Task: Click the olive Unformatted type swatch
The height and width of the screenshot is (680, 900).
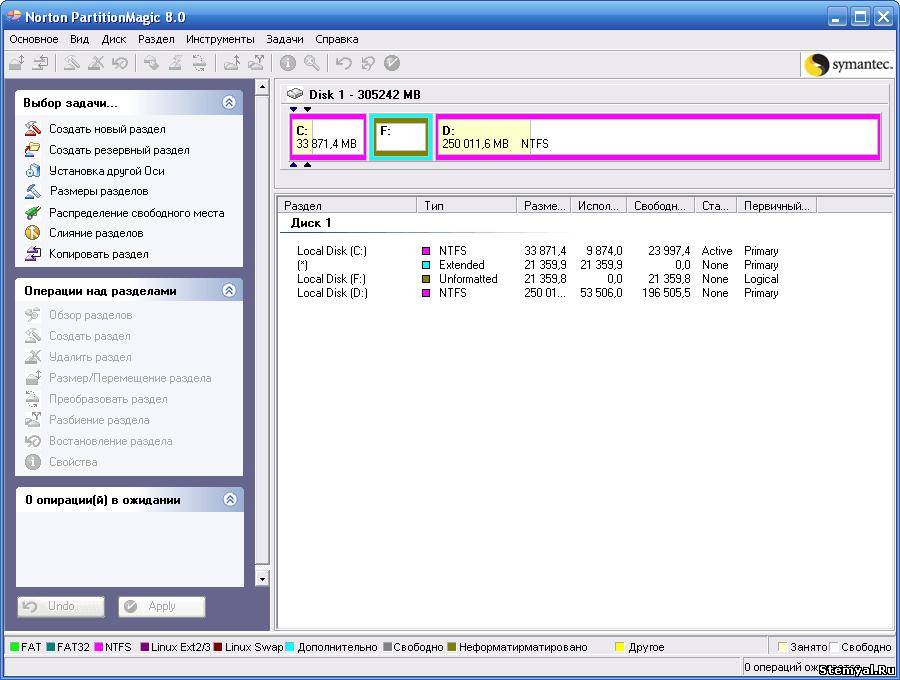Action: [x=426, y=279]
